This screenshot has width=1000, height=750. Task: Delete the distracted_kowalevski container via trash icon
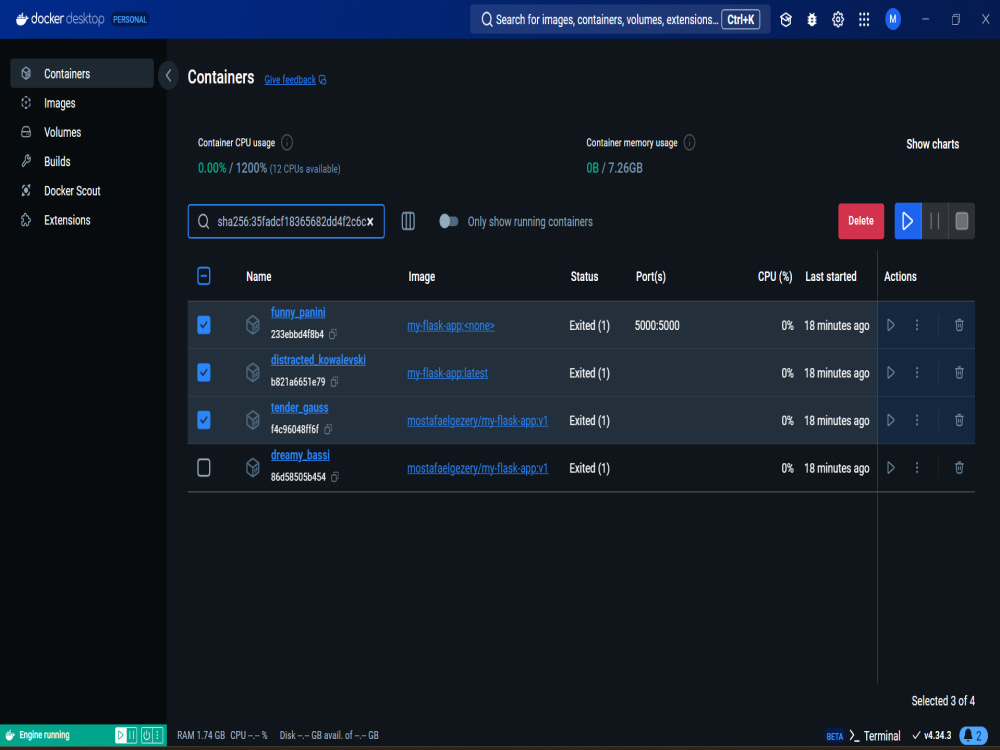coord(959,372)
